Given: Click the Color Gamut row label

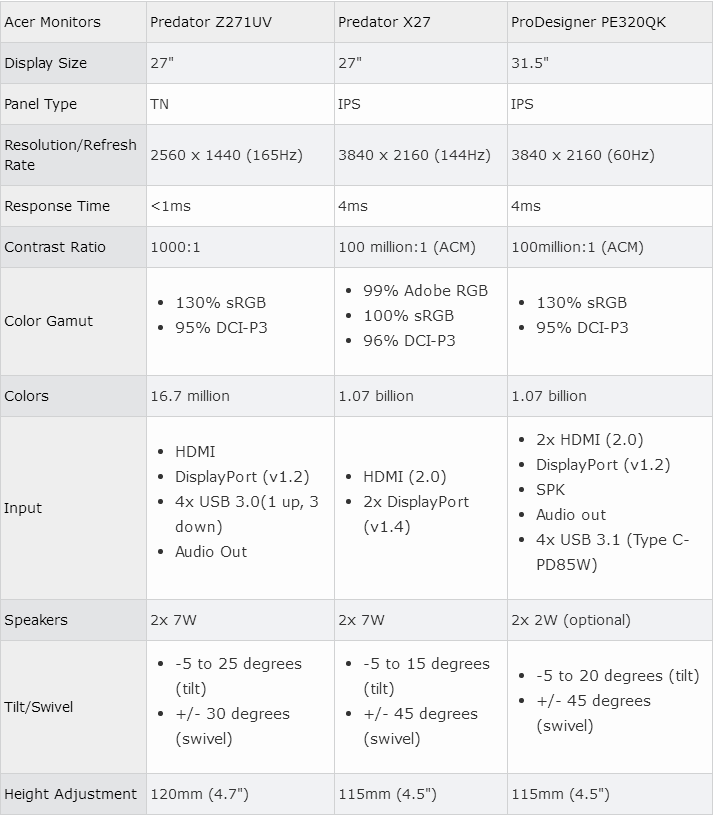Looking at the screenshot, I should click(x=49, y=321).
